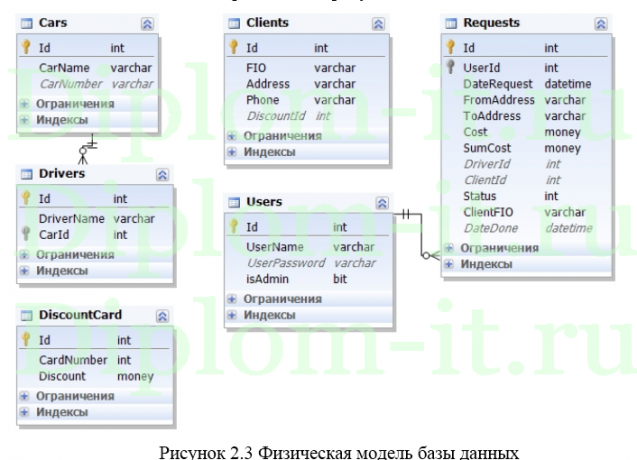
Task: Click the table icon of Drivers
Action: (26, 174)
